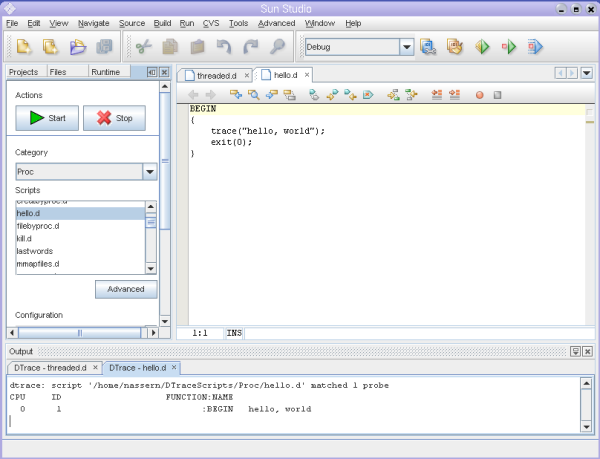The image size is (600, 459).
Task: Click the Stop Macro Recording square icon
Action: [497, 95]
